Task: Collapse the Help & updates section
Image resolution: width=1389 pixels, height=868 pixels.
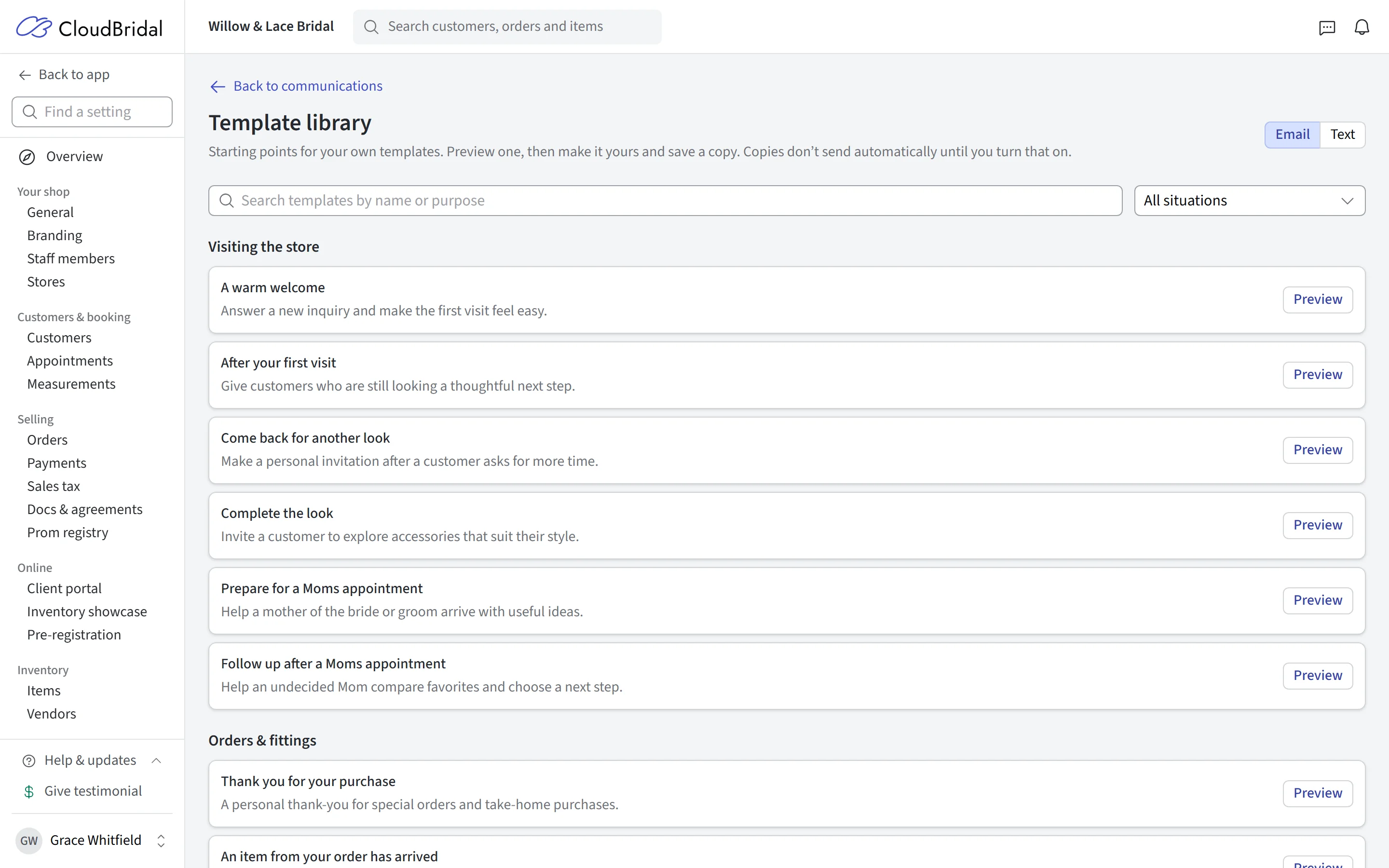Action: click(156, 760)
